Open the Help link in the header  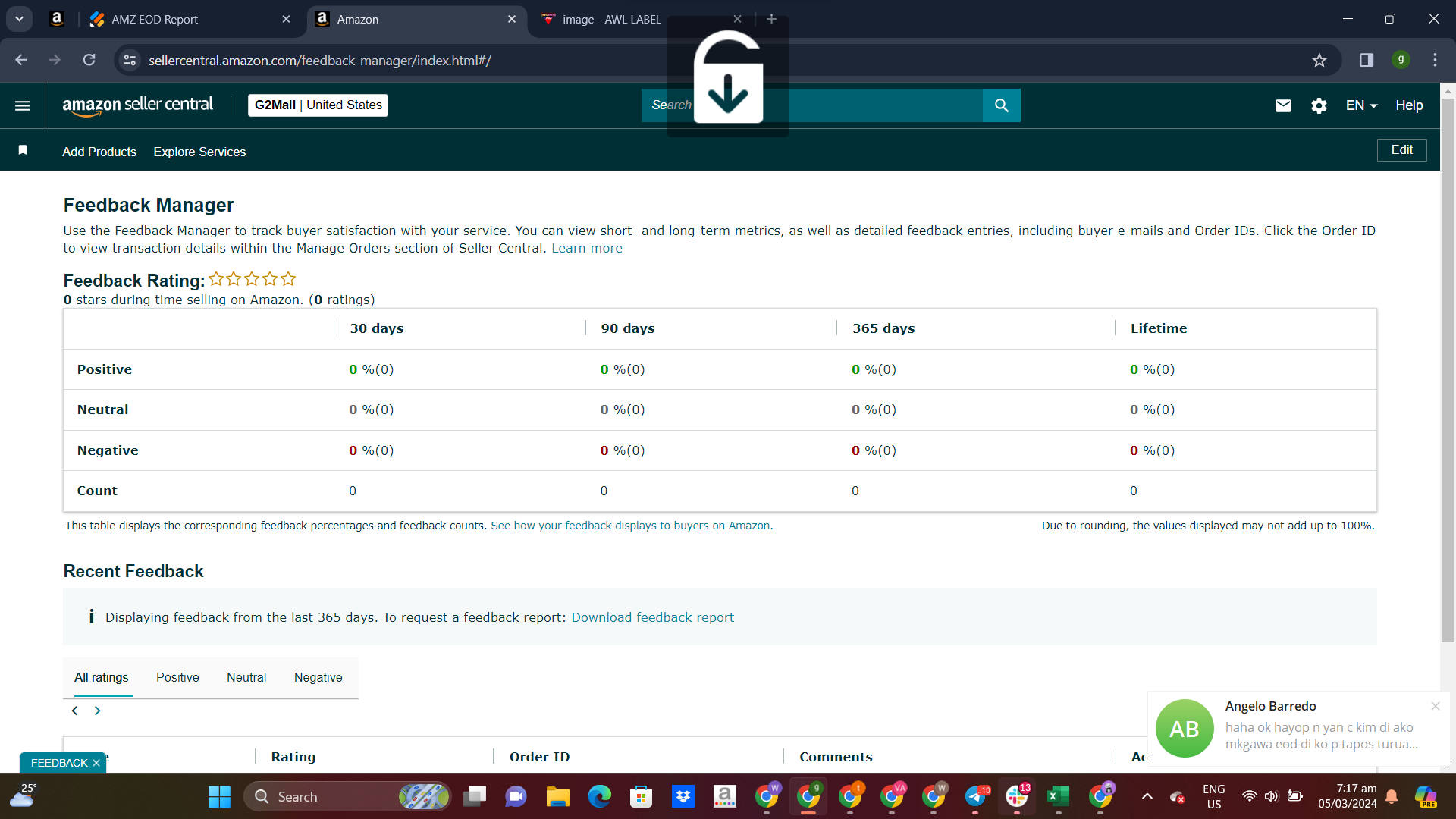pyautogui.click(x=1409, y=105)
